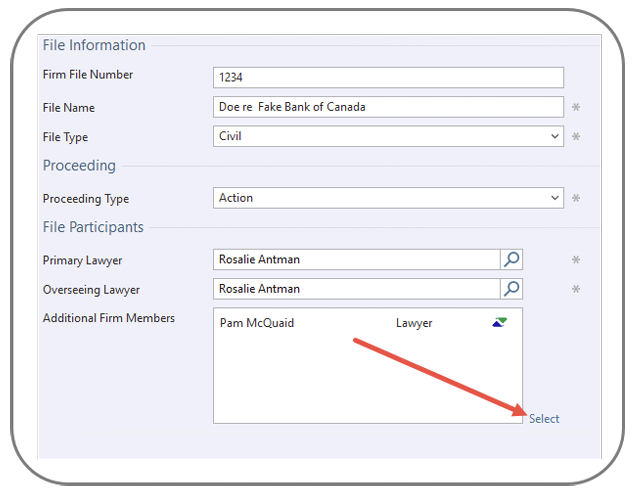This screenshot has height=494, width=636.
Task: Select Pam McQuaid in the members list
Action: pyautogui.click(x=257, y=323)
